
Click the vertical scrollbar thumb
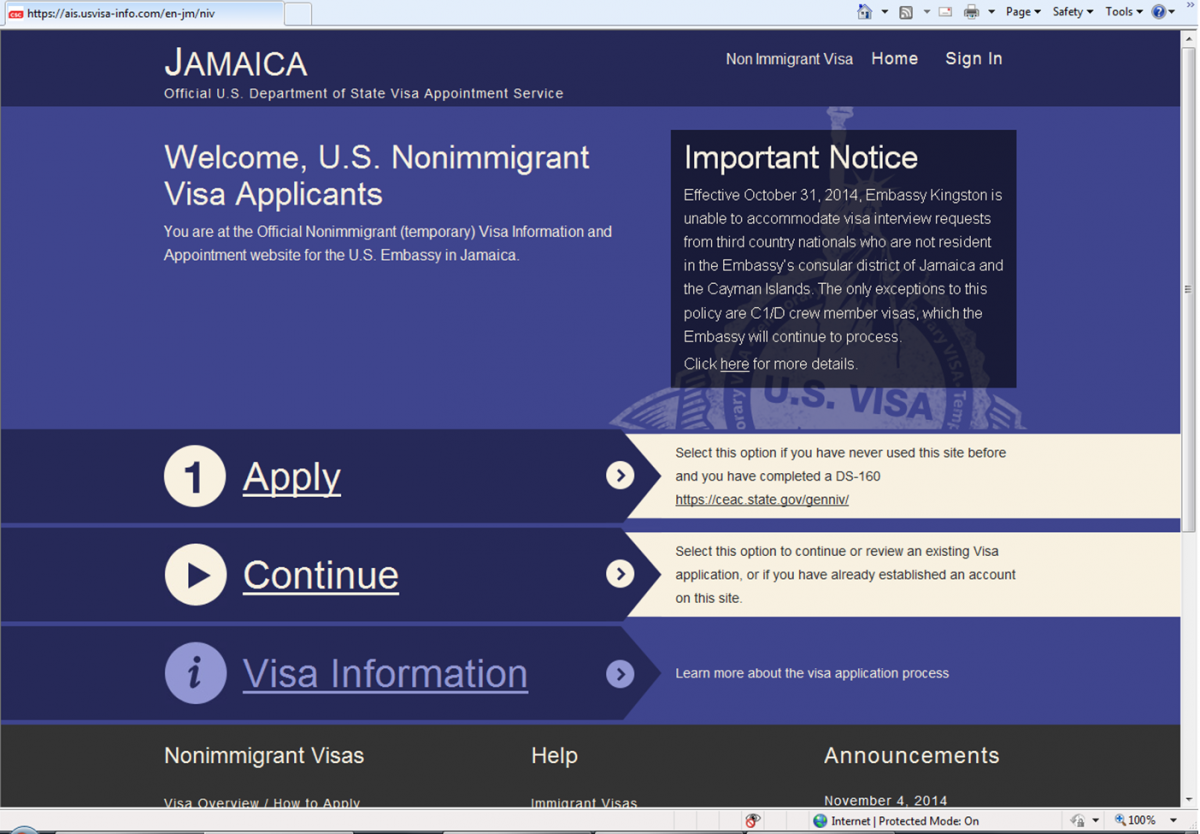click(x=1189, y=289)
